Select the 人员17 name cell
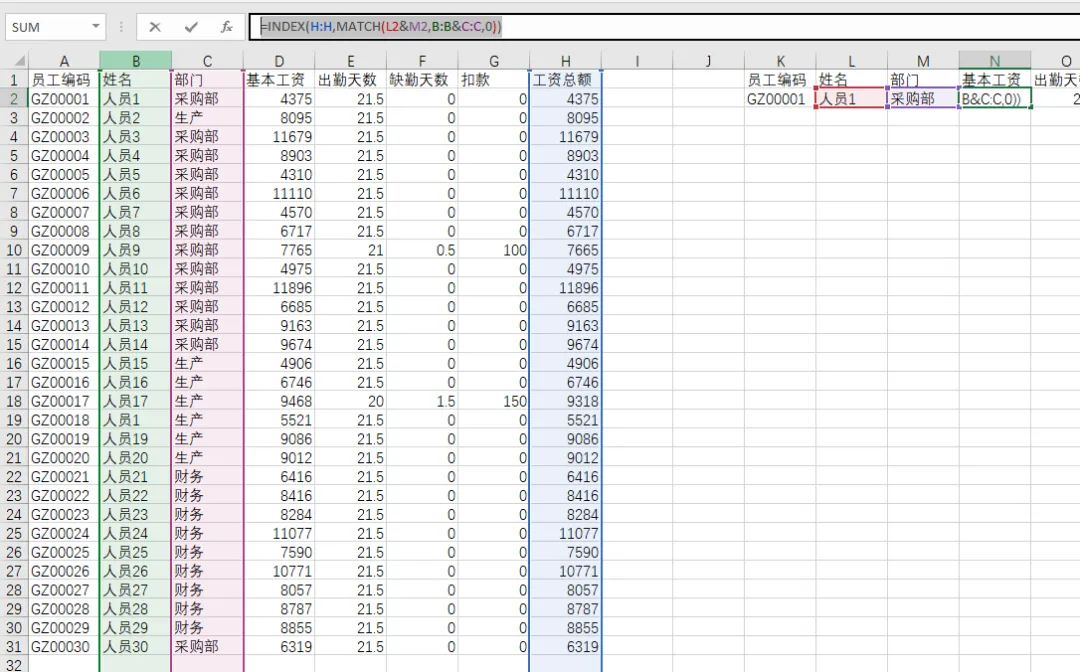1080x672 pixels. tap(136, 401)
